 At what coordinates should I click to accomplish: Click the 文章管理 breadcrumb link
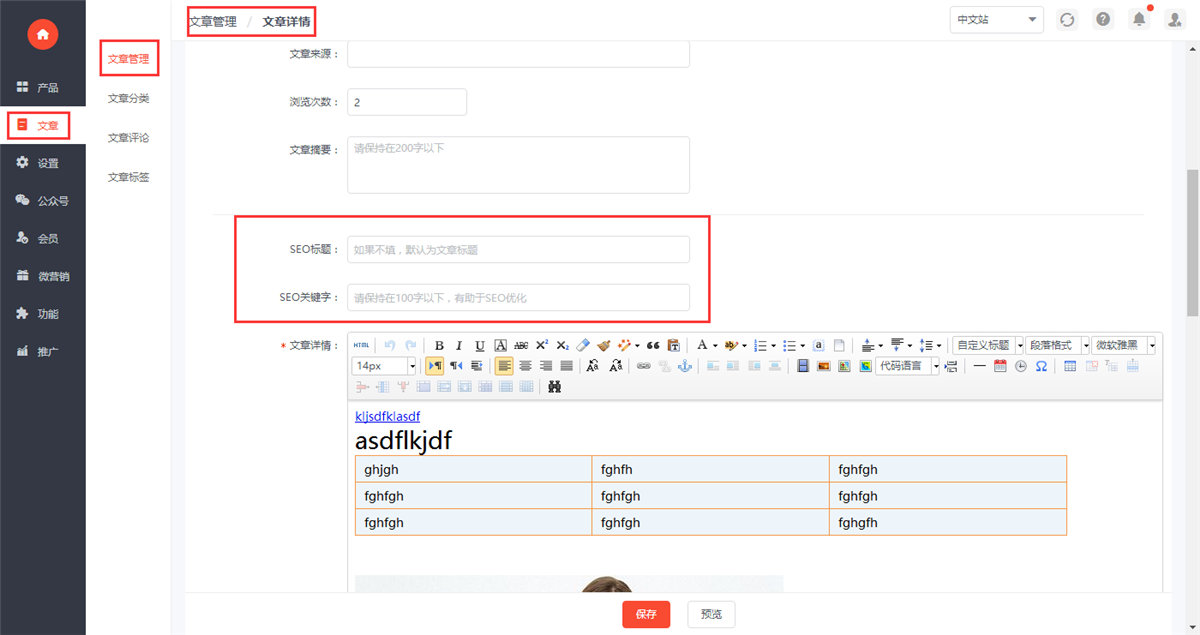coord(213,21)
